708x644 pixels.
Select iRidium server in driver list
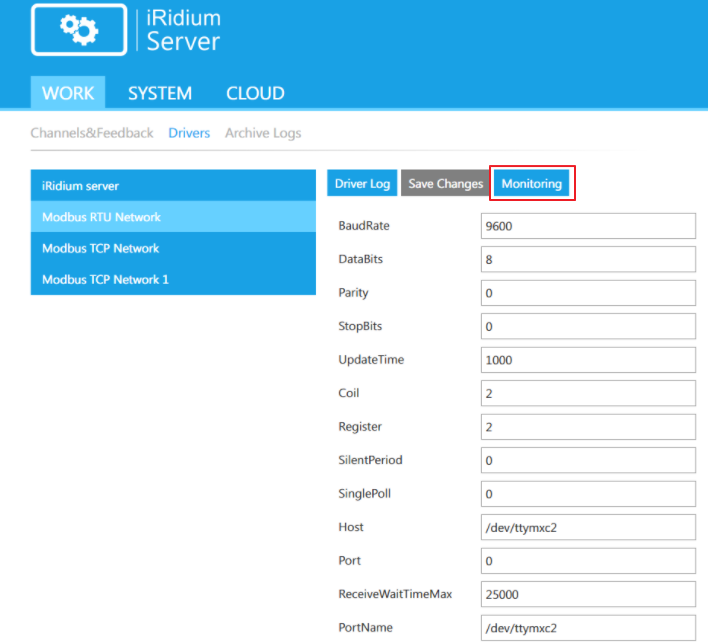coord(173,186)
